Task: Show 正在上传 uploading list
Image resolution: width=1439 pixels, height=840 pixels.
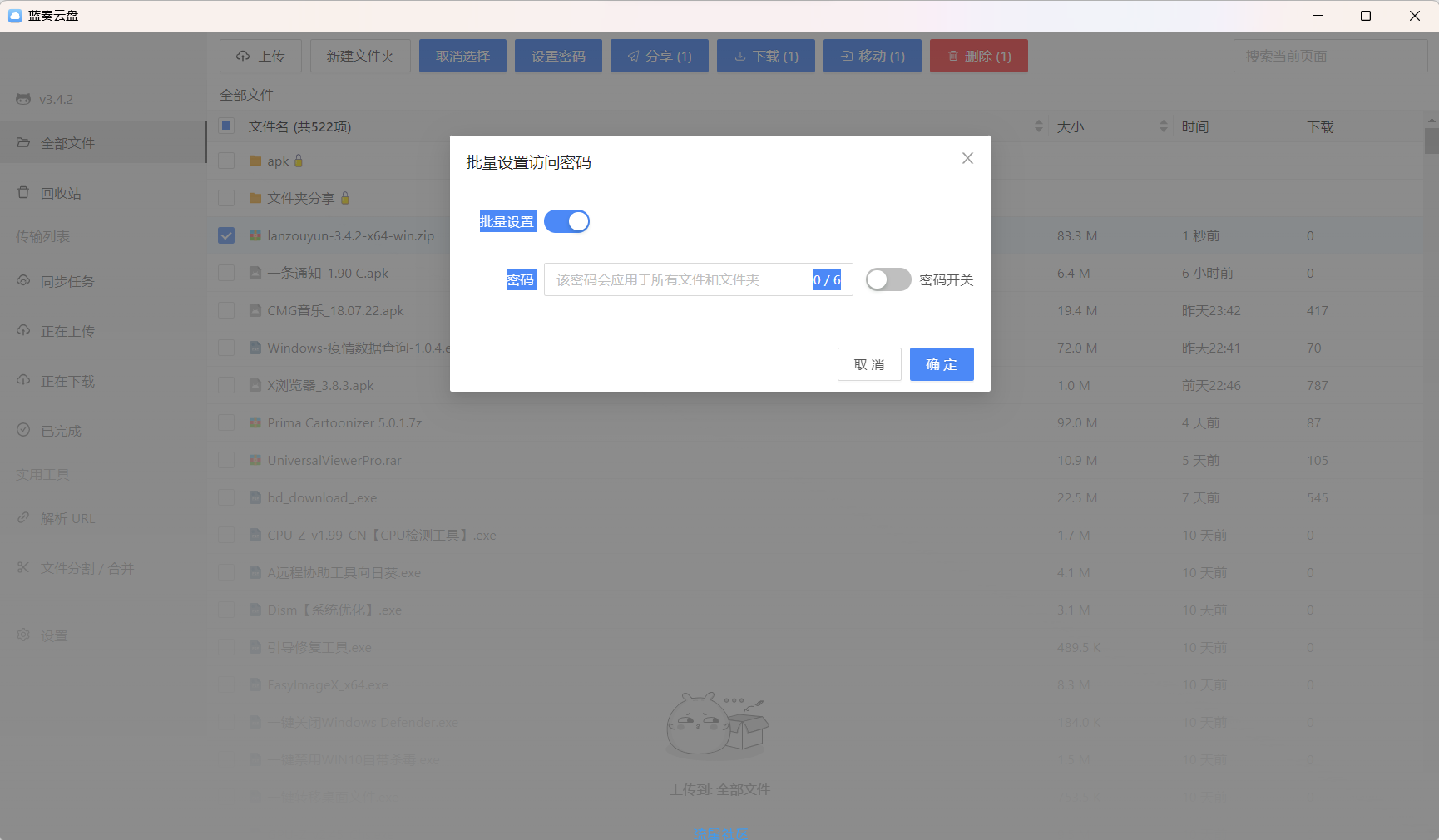Action: [103, 331]
